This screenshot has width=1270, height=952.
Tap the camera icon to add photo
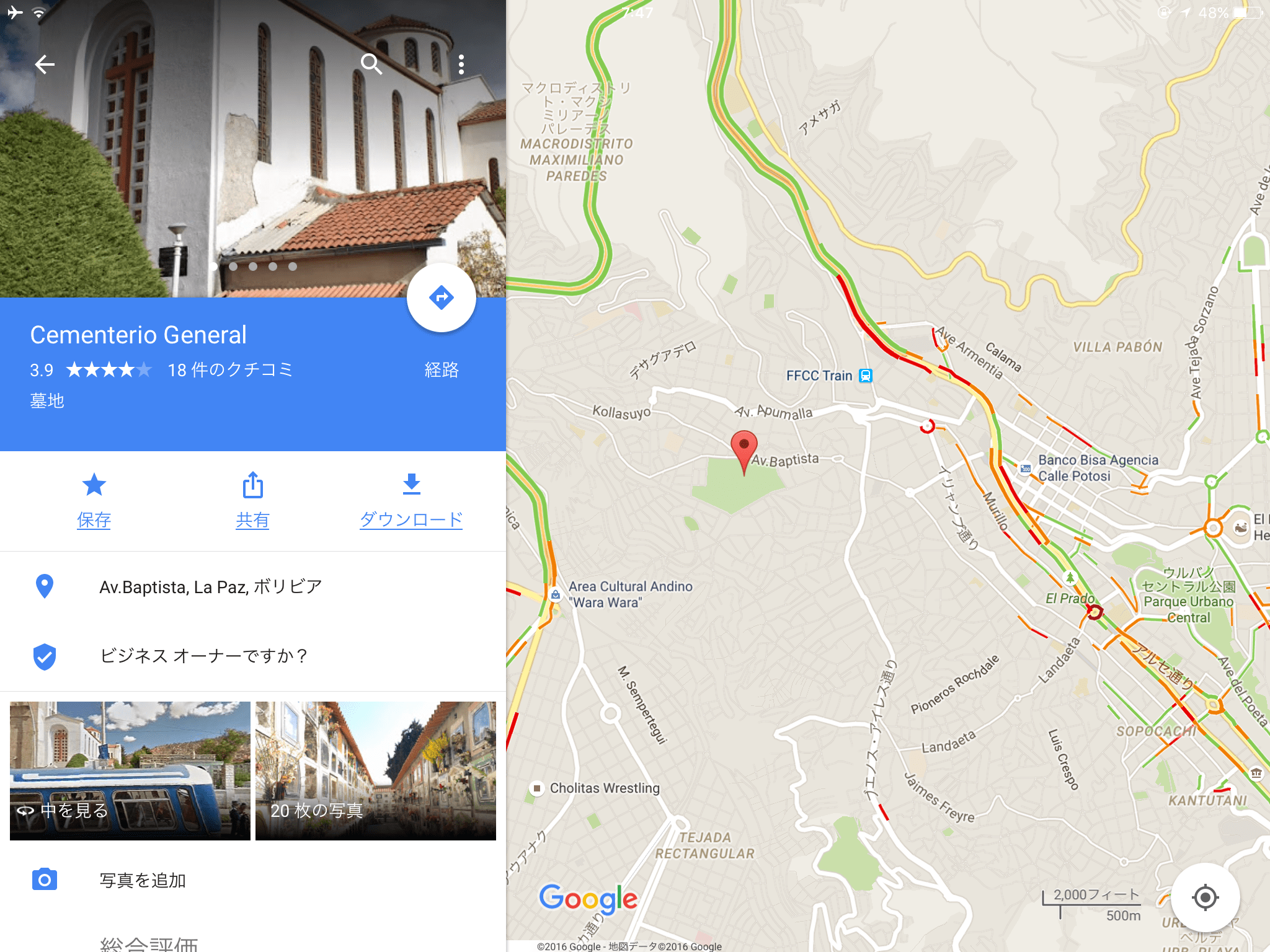(45, 879)
